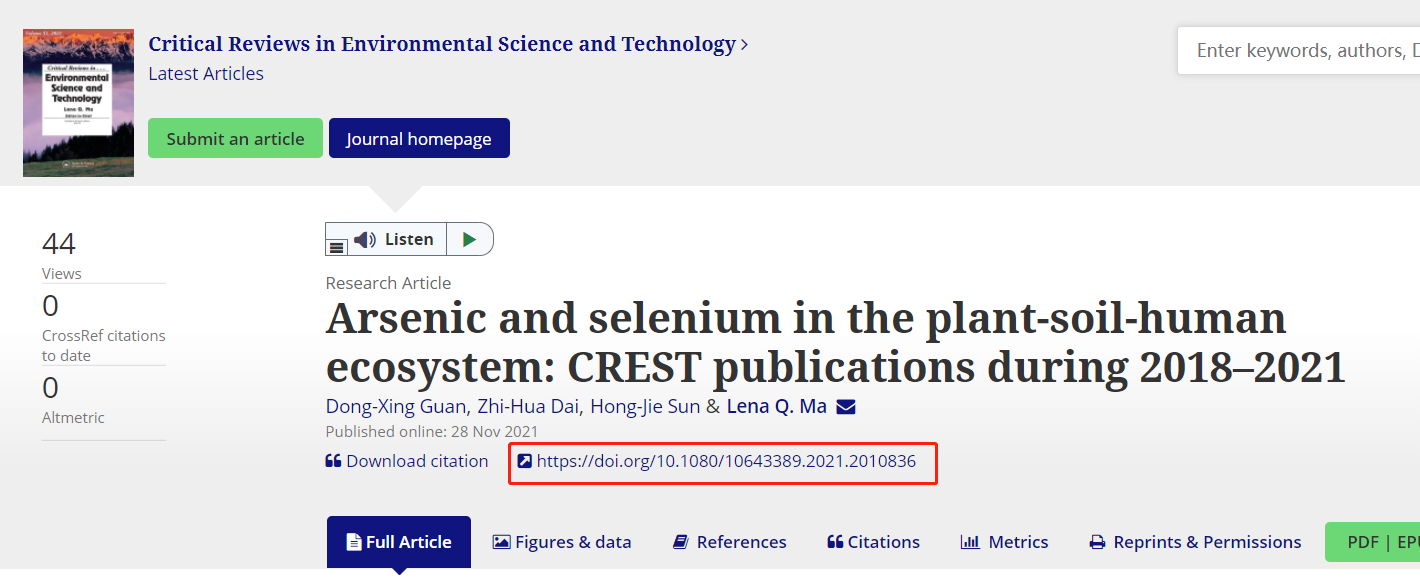Click the Submit an article button
1420x587 pixels.
235,139
